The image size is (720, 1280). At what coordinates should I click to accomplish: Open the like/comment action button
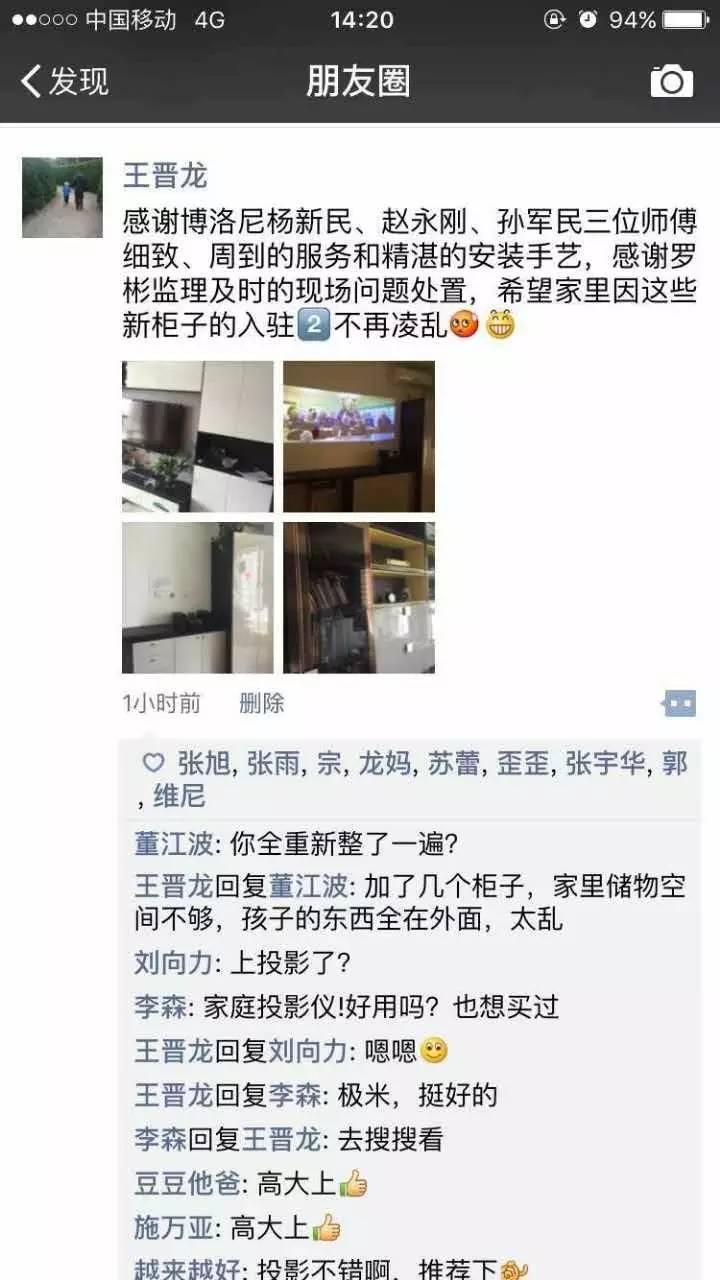[679, 704]
